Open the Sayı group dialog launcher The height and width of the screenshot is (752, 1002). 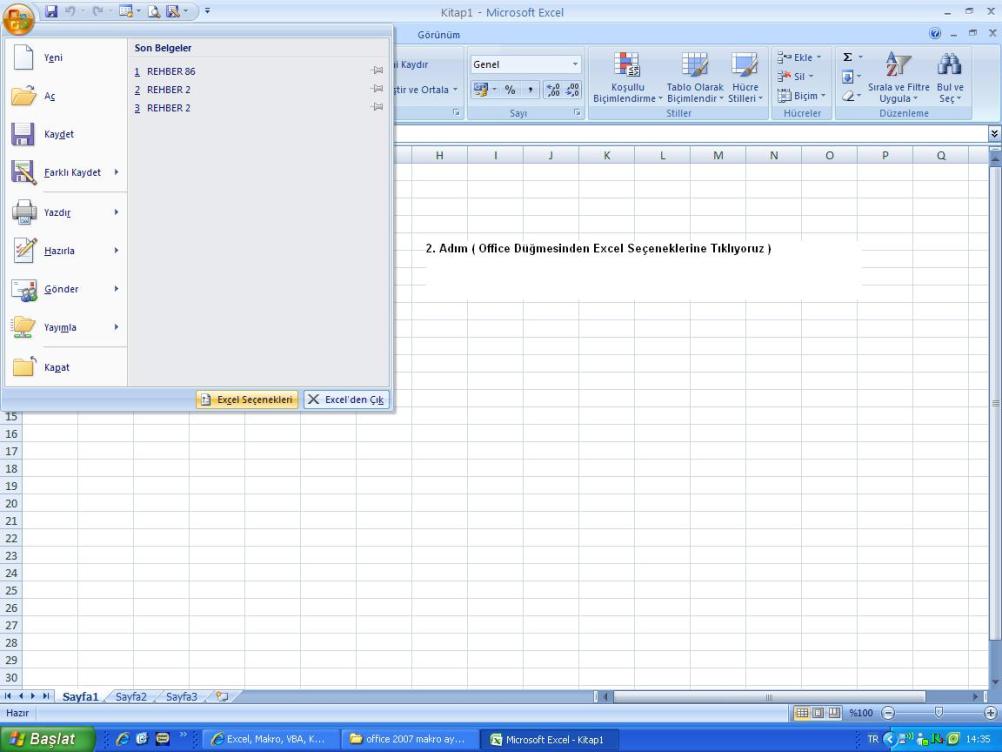coord(576,112)
